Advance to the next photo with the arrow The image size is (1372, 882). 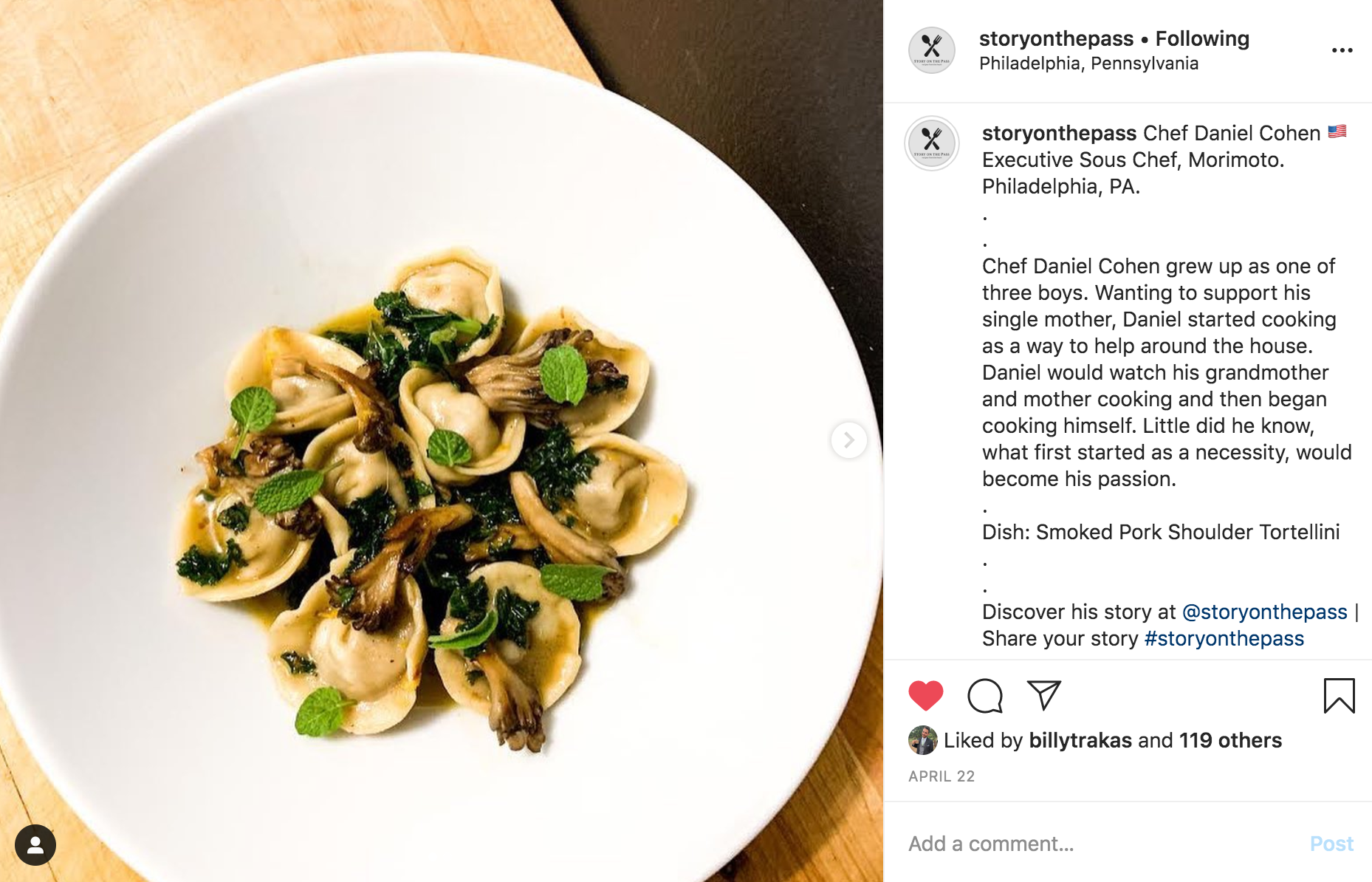click(849, 440)
